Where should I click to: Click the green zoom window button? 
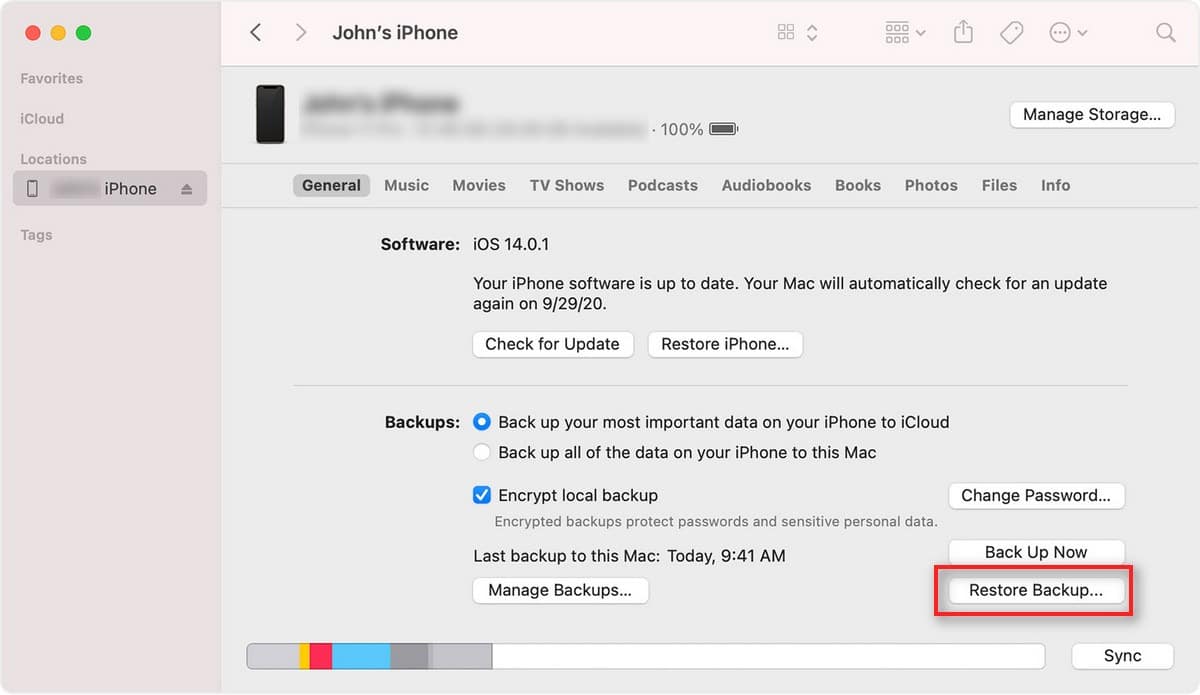83,33
